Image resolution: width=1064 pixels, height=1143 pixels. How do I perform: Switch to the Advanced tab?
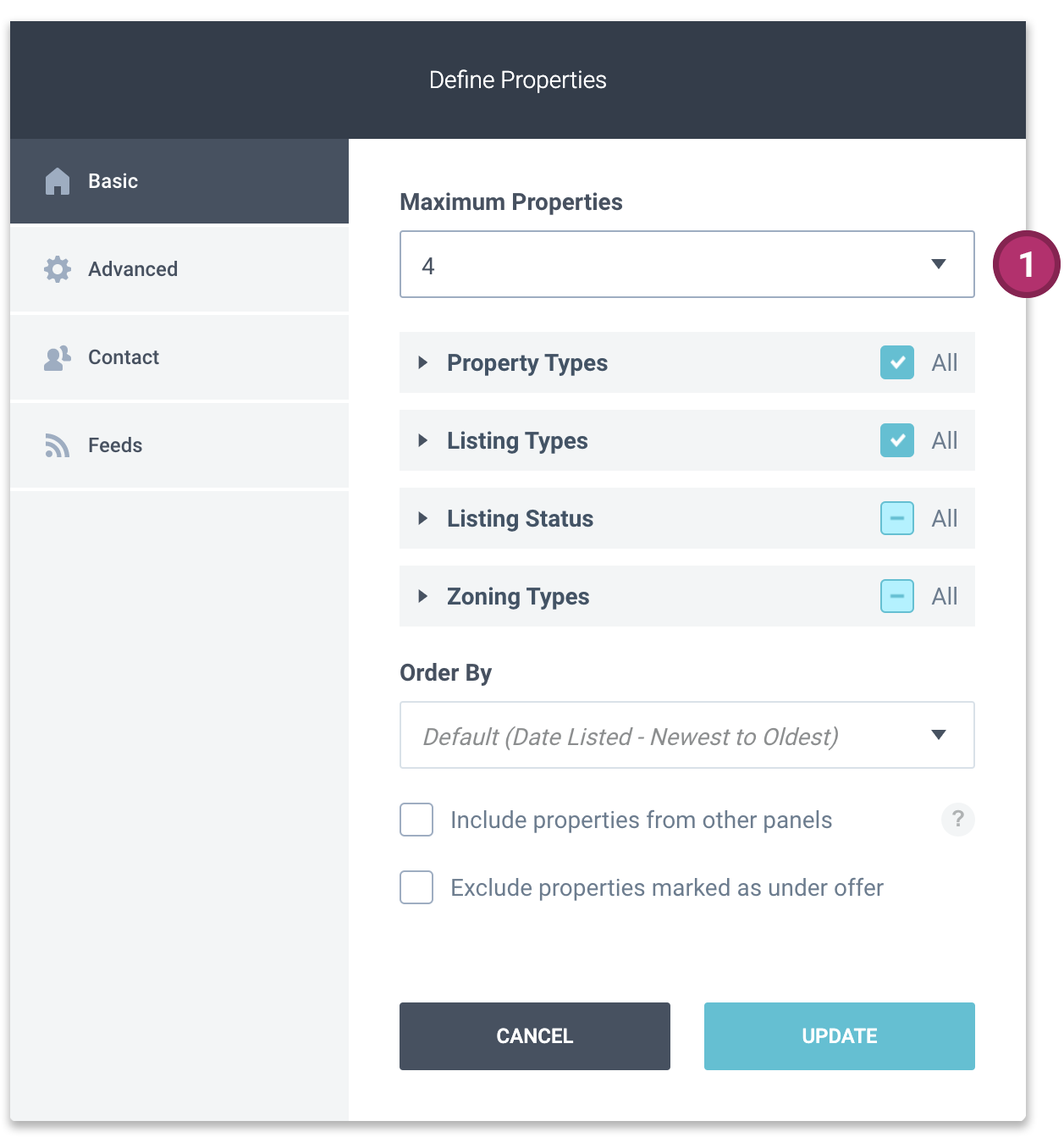pyautogui.click(x=179, y=269)
